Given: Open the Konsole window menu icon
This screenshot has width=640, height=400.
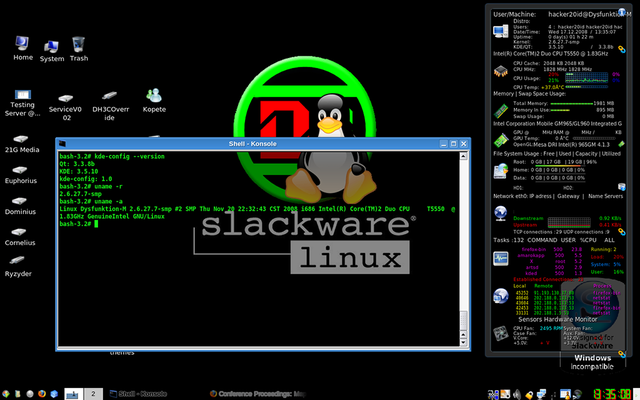Looking at the screenshot, I should coord(62,144).
